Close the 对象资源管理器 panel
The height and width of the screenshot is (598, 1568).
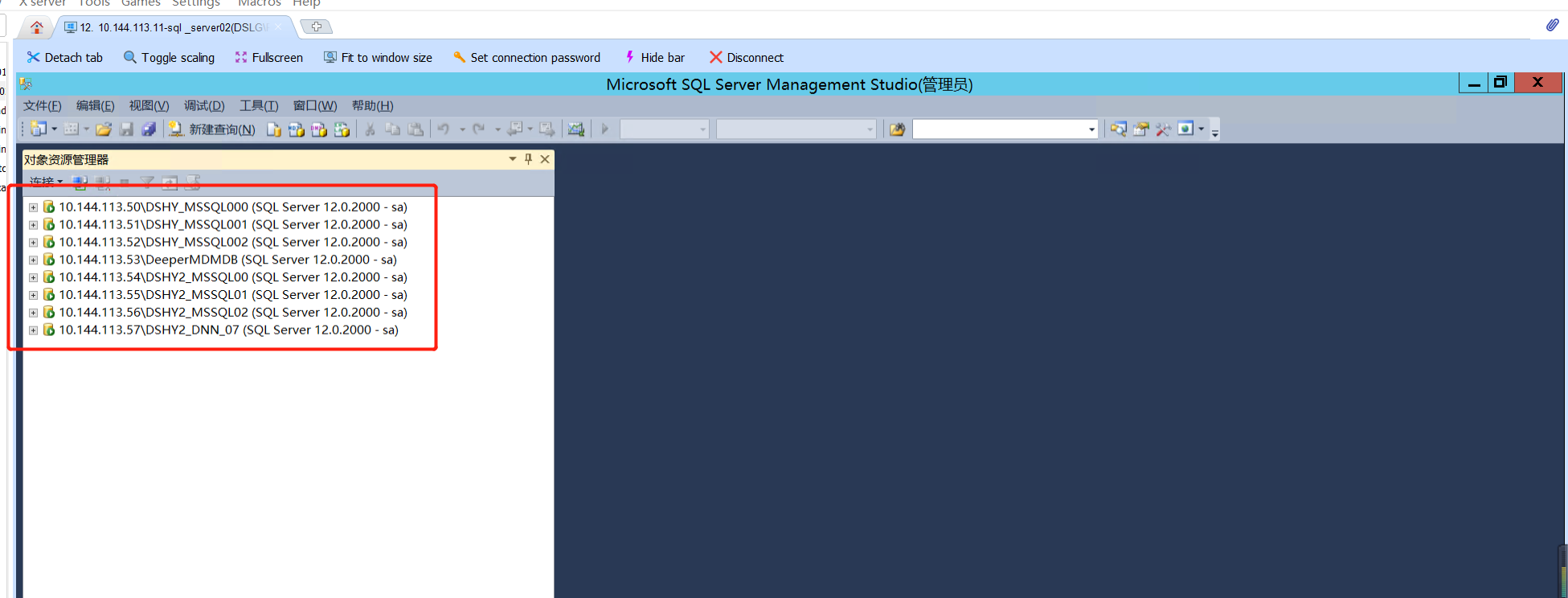545,159
